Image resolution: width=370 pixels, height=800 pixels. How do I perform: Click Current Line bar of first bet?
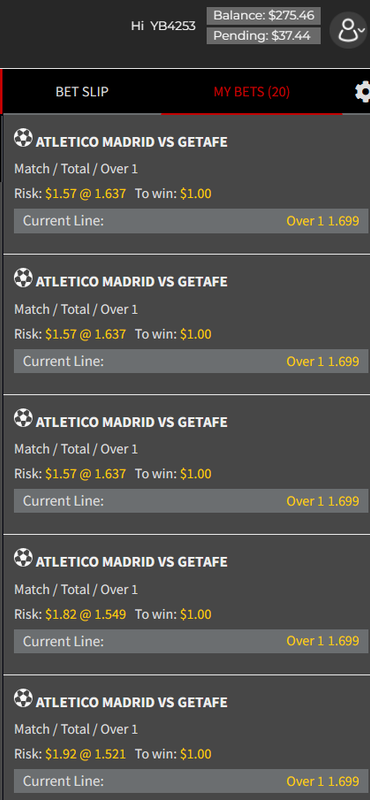pos(191,221)
